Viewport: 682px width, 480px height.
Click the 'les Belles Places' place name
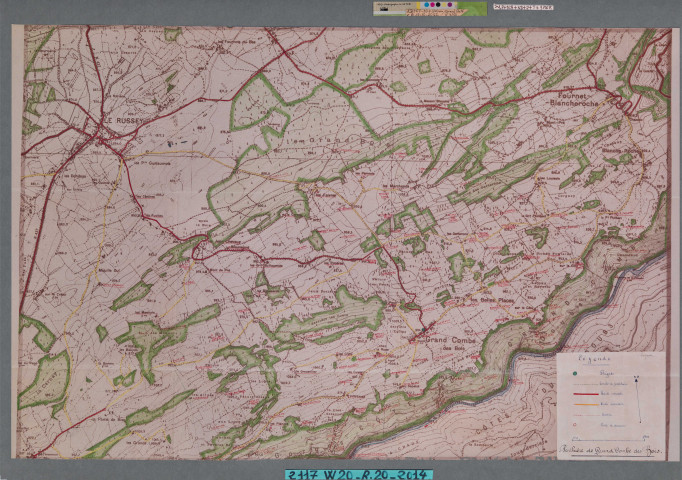[x=492, y=300]
